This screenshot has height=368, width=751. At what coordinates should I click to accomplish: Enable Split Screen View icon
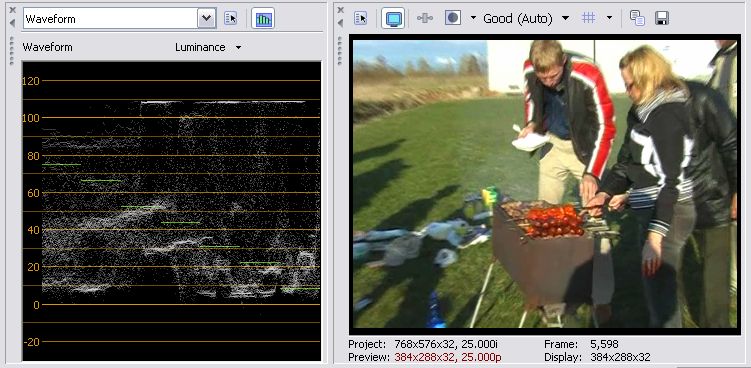tap(453, 18)
